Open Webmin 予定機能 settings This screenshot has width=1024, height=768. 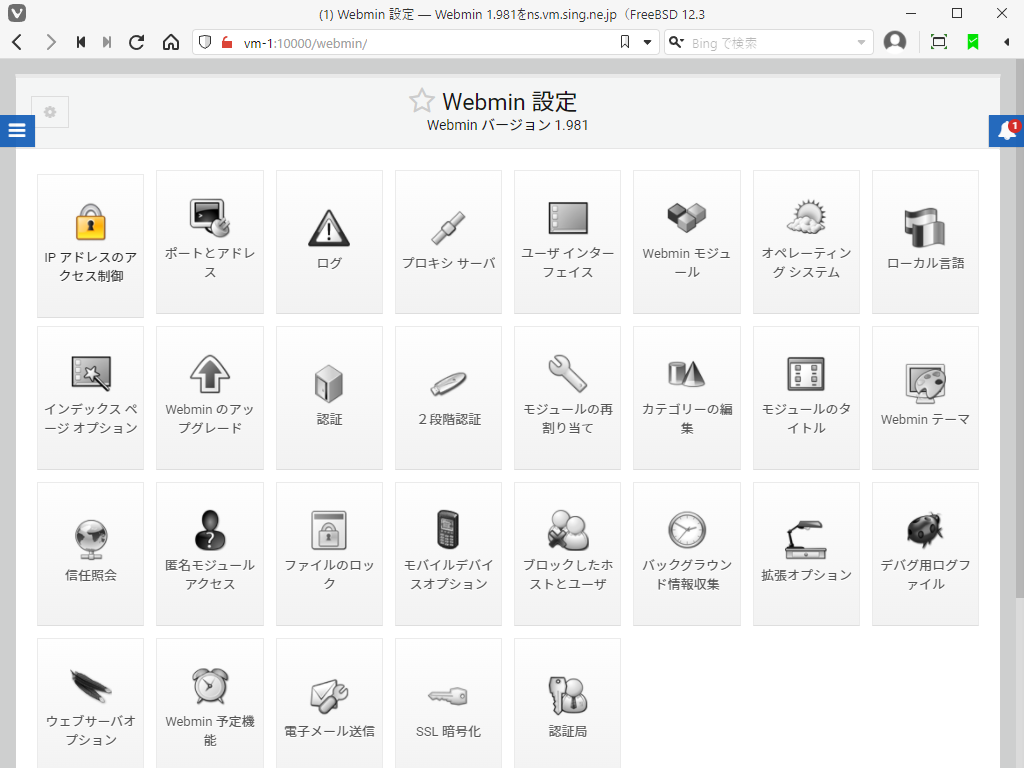(210, 704)
